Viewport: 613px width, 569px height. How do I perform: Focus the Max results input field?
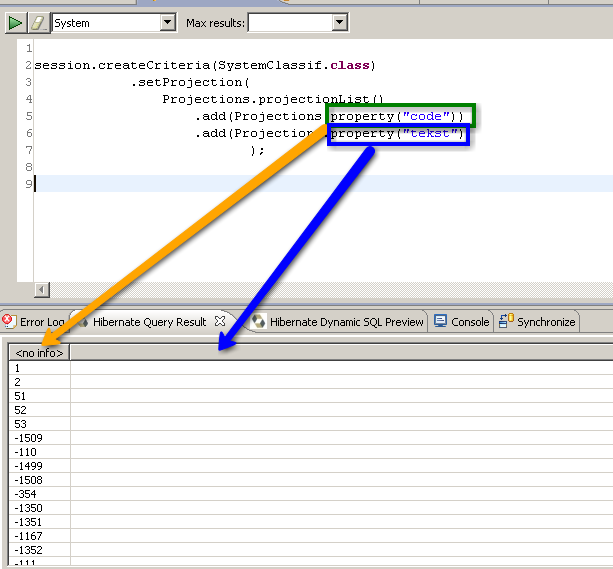click(290, 23)
